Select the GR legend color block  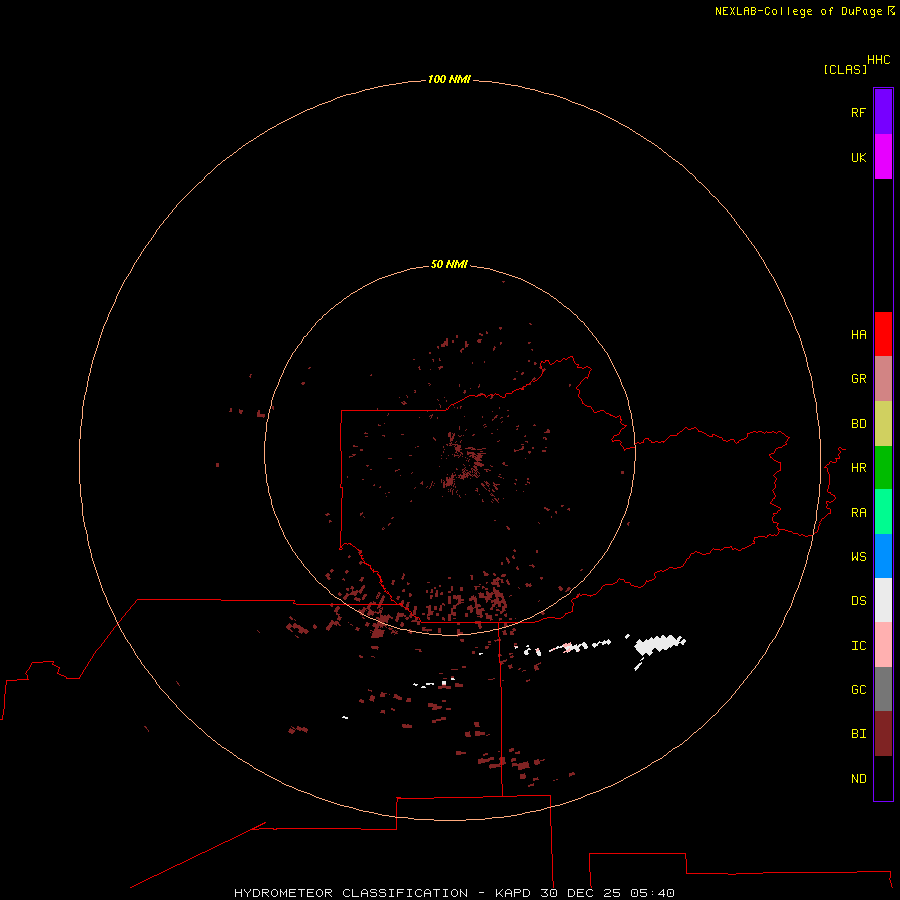coord(883,379)
